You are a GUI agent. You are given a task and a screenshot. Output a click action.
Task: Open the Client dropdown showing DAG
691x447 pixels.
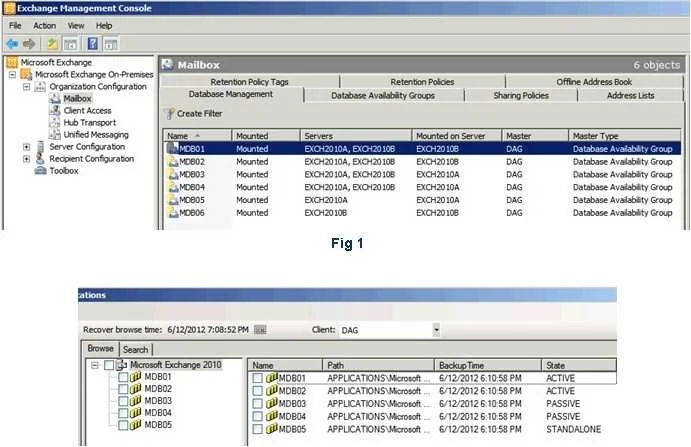(436, 330)
